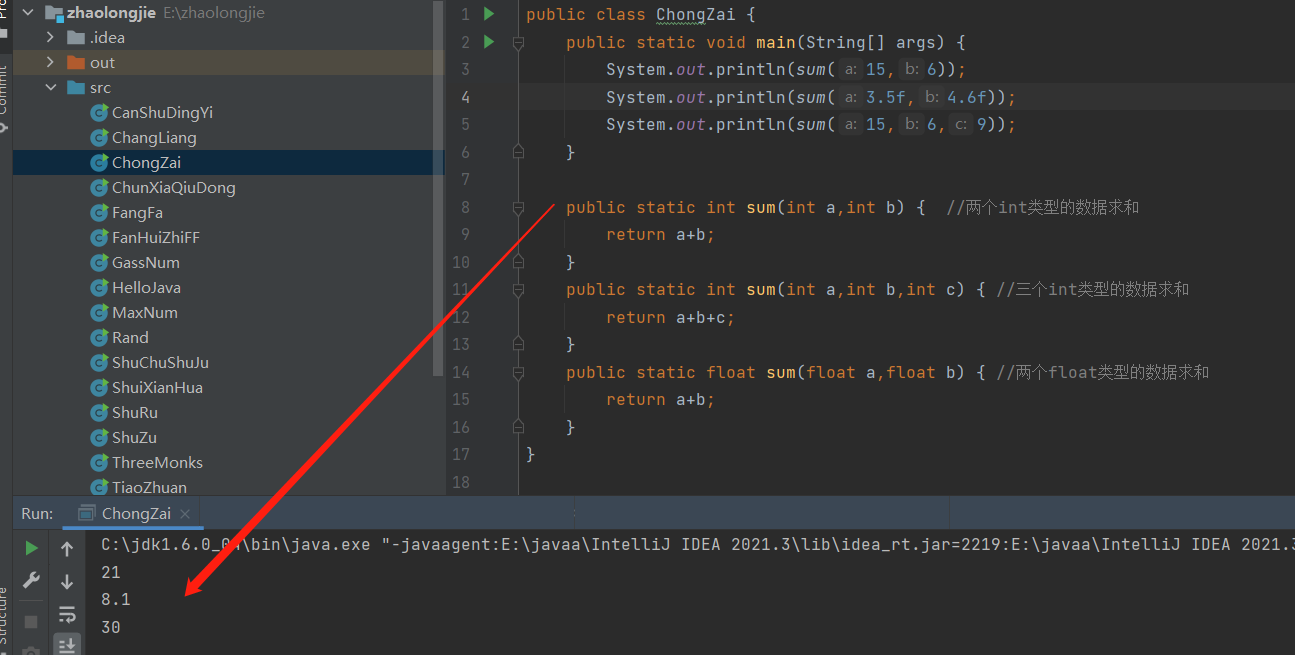Open CanShuDingYi class in the project tree
1295x655 pixels.
coord(162,113)
